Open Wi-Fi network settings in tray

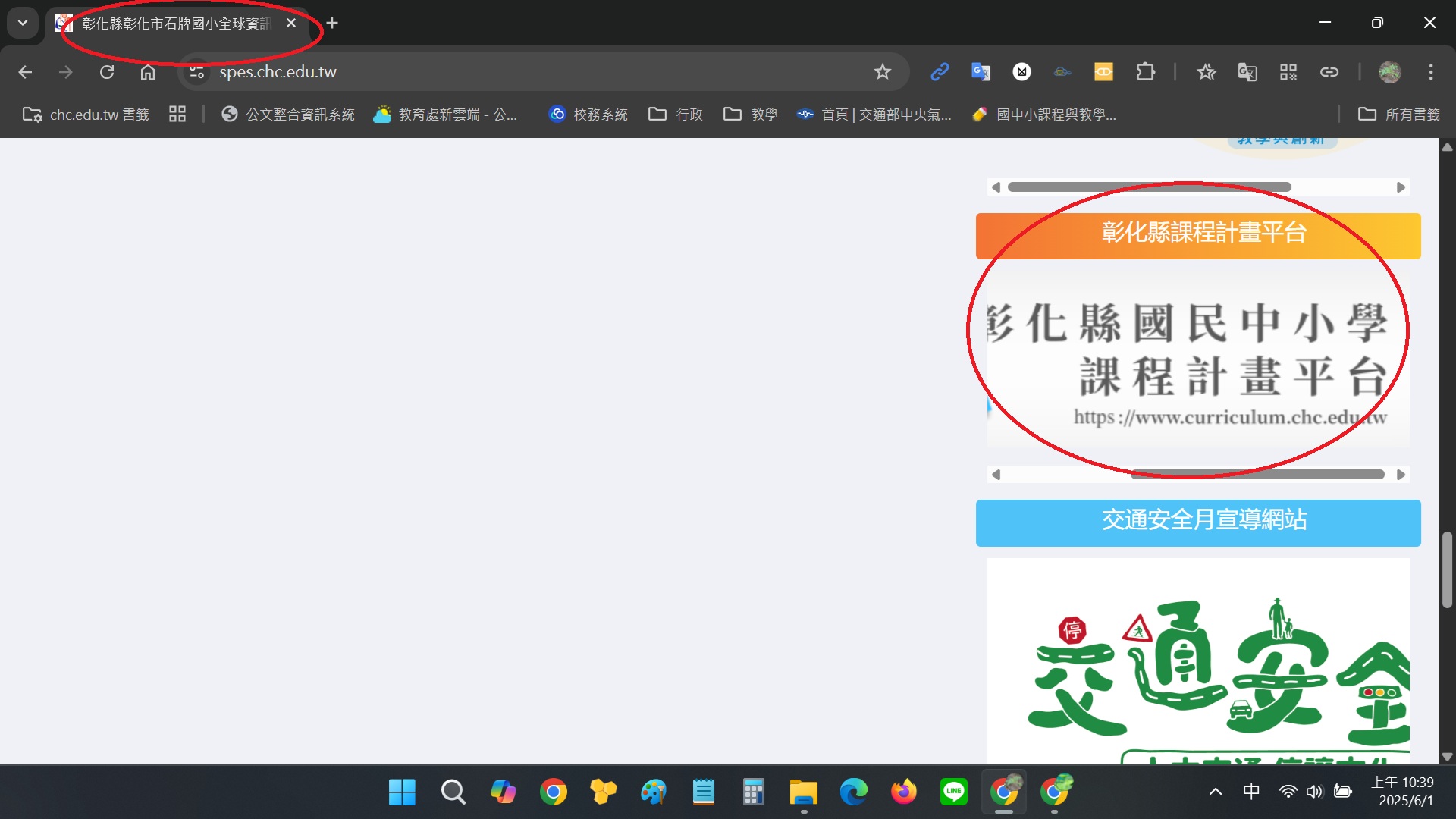[x=1288, y=792]
